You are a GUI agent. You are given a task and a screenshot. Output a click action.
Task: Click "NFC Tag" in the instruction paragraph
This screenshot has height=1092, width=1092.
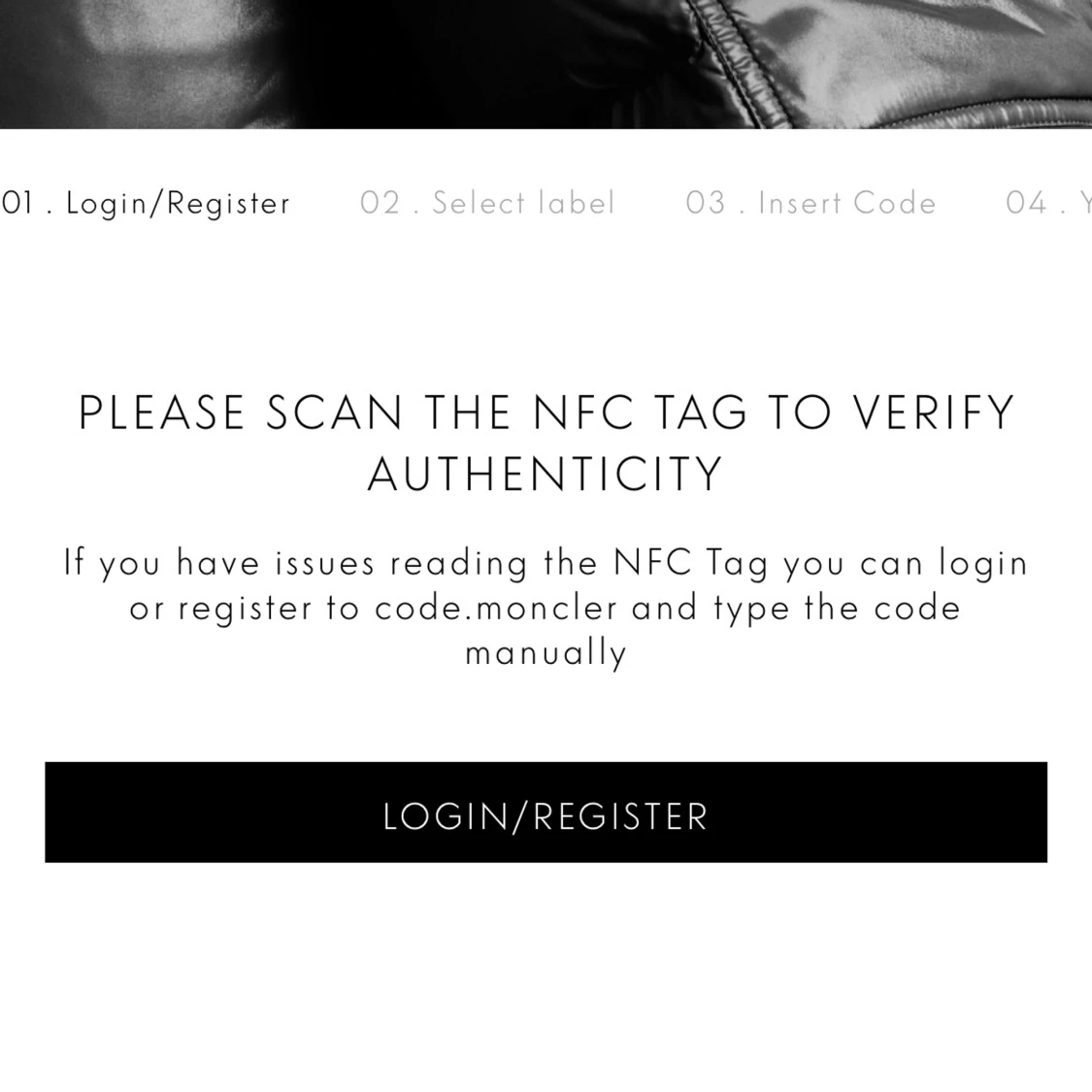(x=691, y=563)
